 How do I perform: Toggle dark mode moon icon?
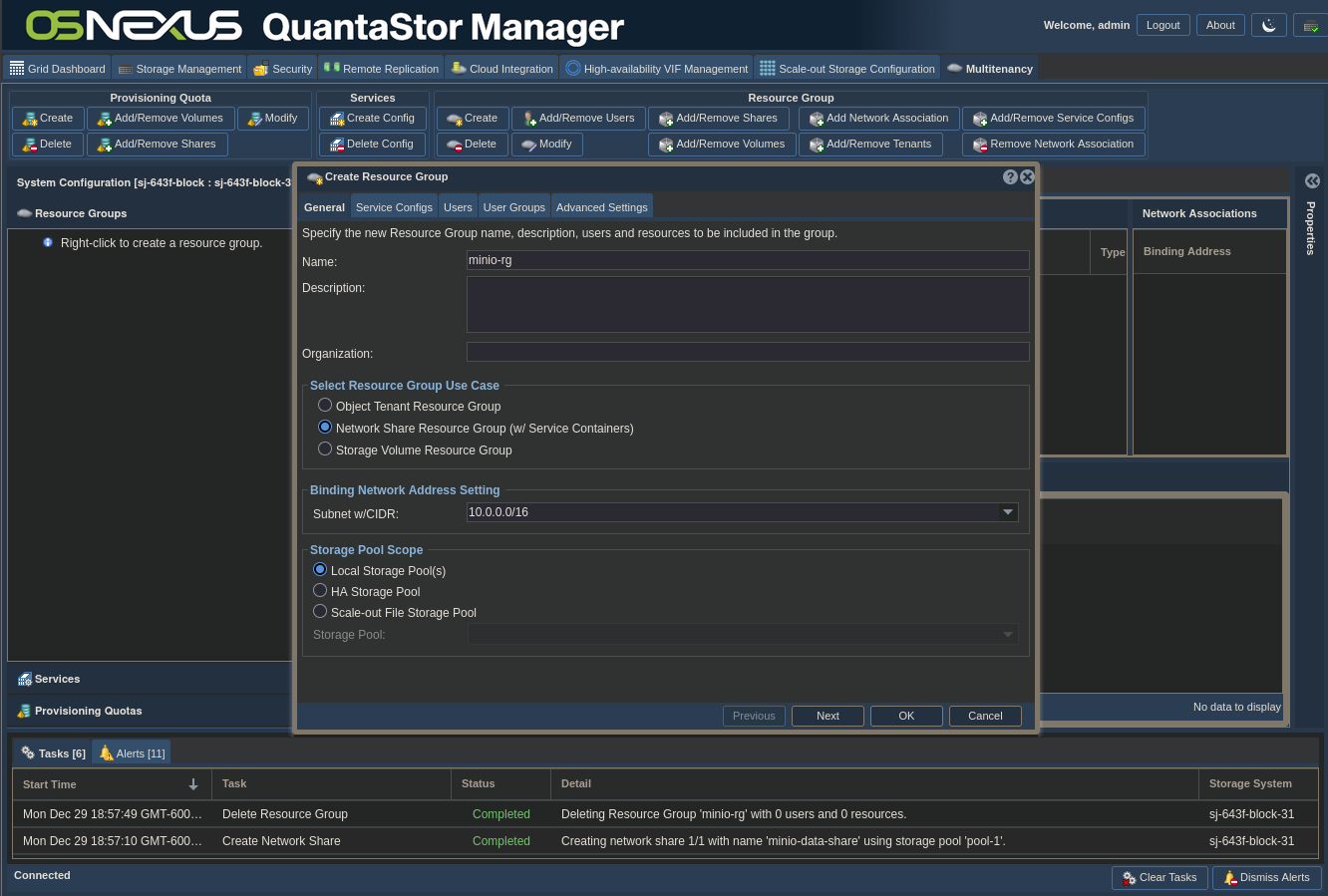pos(1268,25)
